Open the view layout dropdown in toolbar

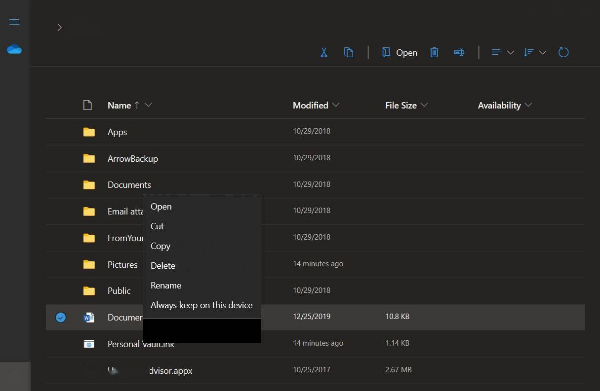pyautogui.click(x=502, y=52)
